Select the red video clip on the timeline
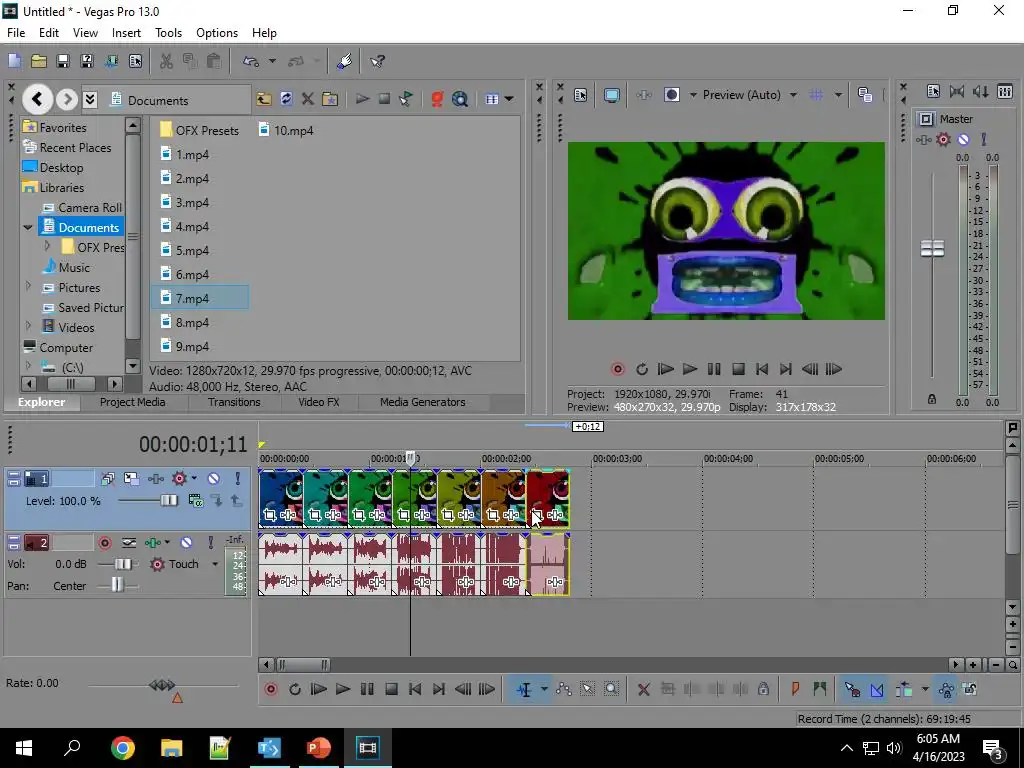1024x768 pixels. pos(548,499)
